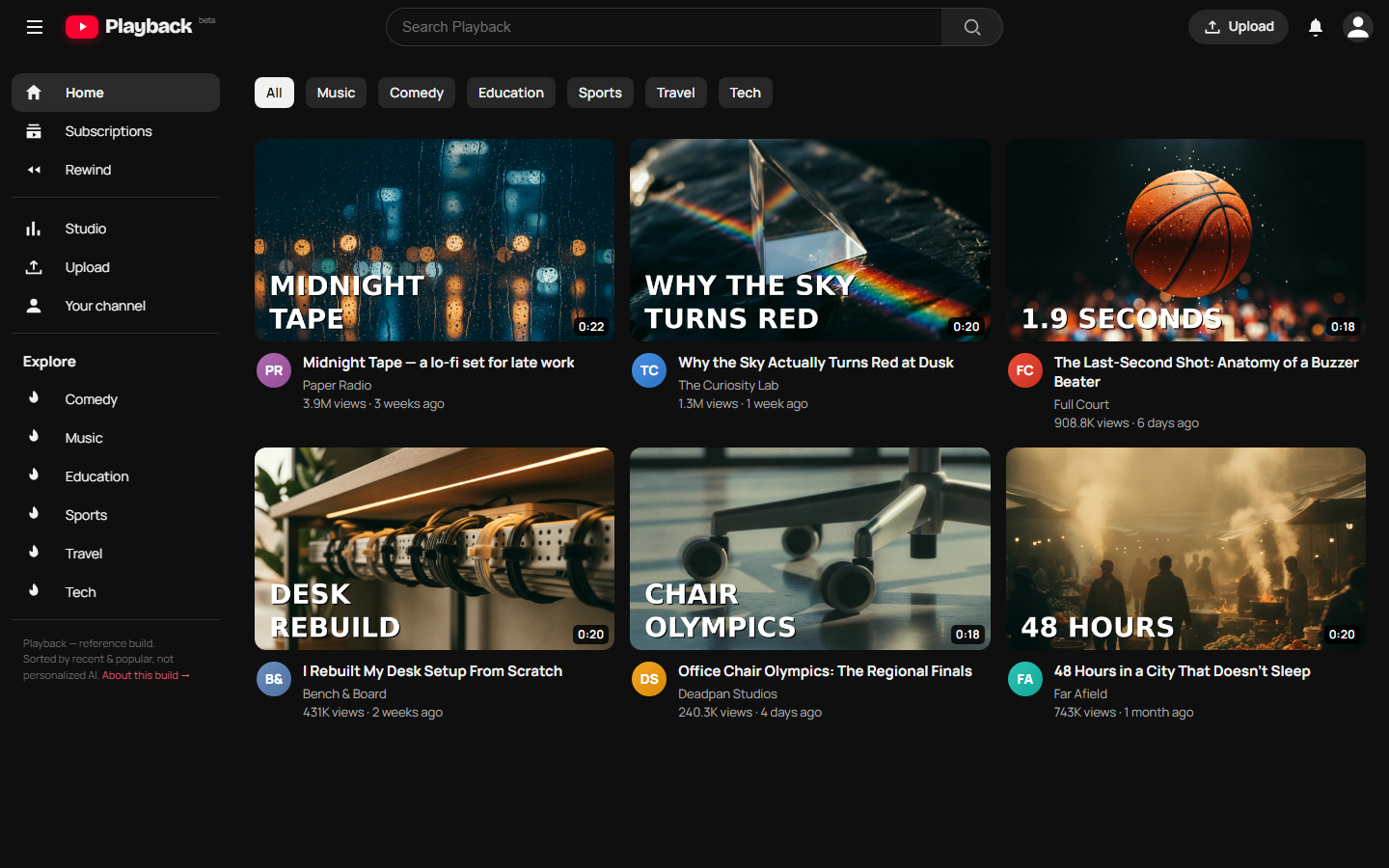Open title 'I Rebuilt My Desk Setup'
The width and height of the screenshot is (1389, 868).
[432, 671]
